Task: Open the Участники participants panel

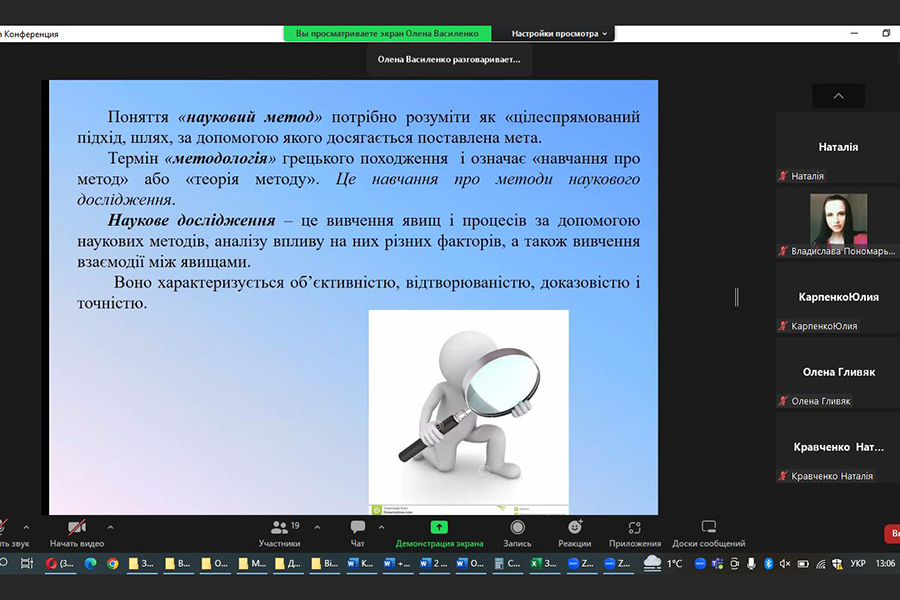Action: tap(279, 534)
